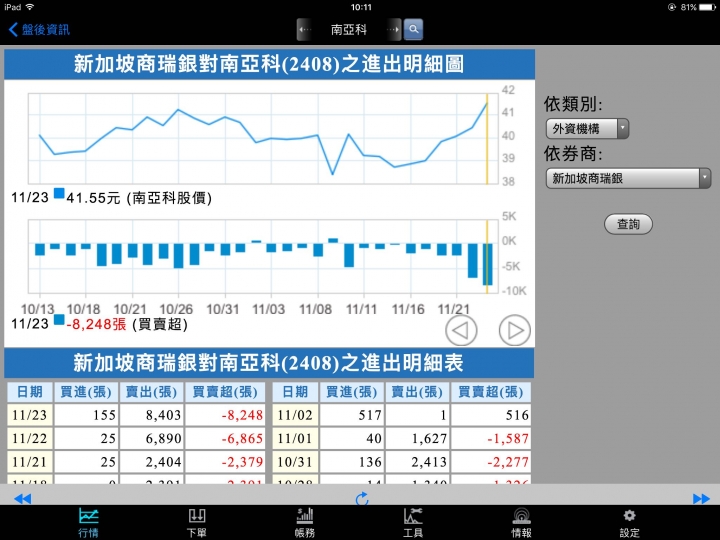Screen dimensions: 720x540
Task: Tap the detail chart title banner
Action: pyautogui.click(x=270, y=64)
